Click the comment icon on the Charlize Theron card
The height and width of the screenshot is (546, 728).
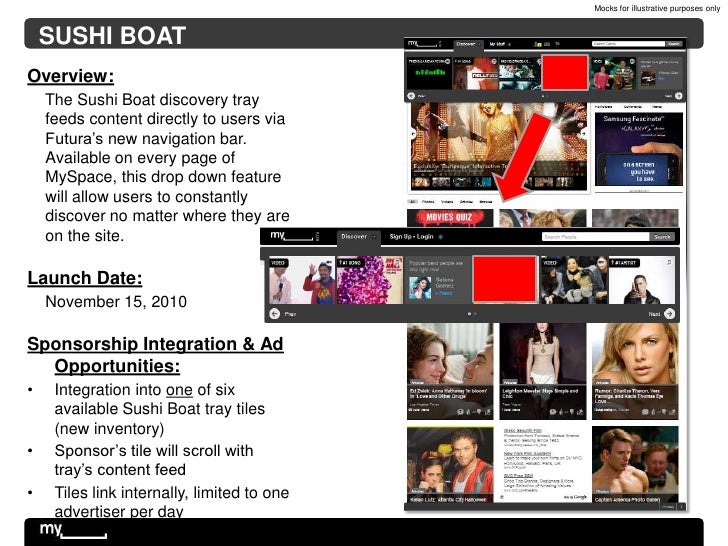tap(645, 412)
